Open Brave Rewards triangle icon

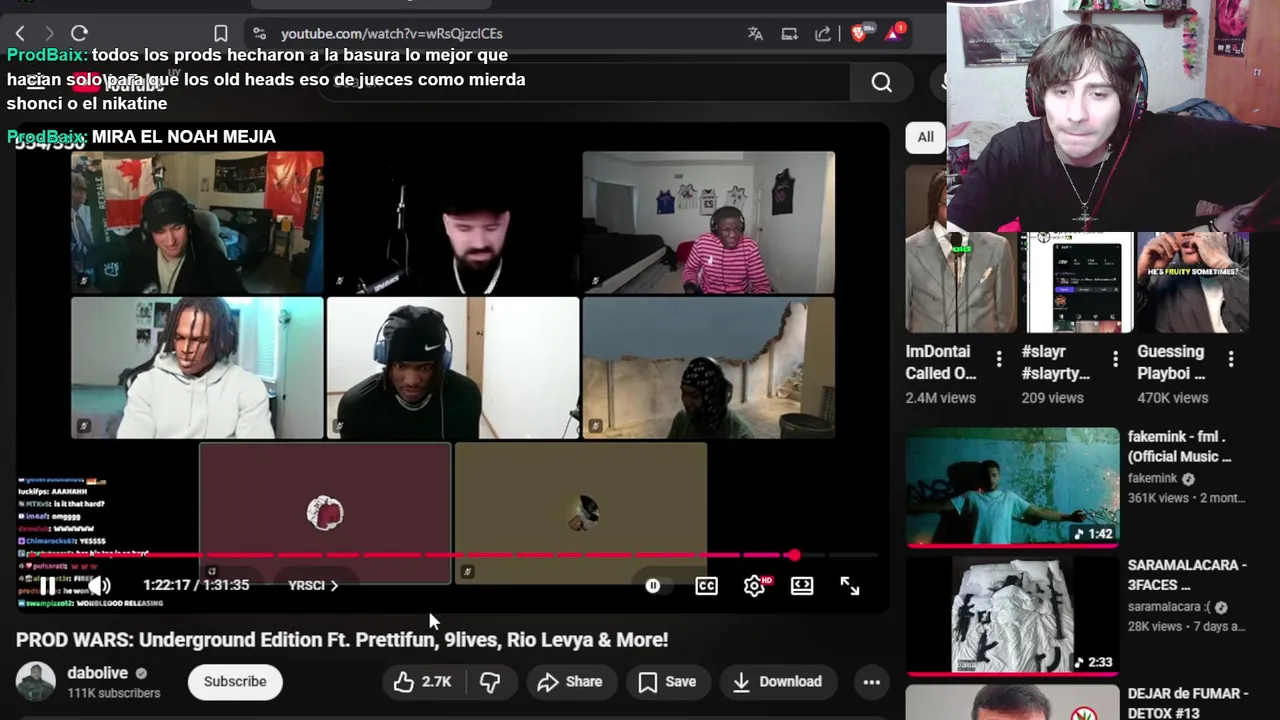893,33
